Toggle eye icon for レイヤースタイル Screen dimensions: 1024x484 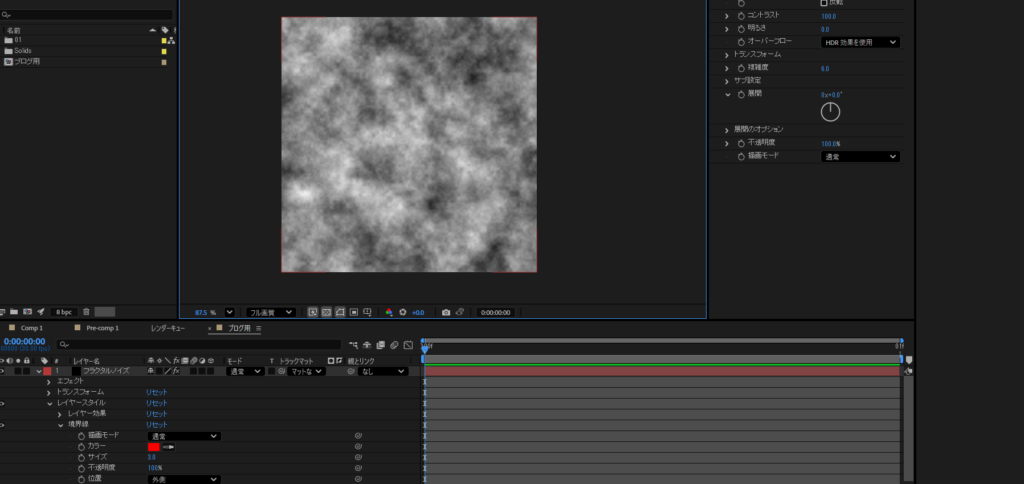click(x=4, y=403)
